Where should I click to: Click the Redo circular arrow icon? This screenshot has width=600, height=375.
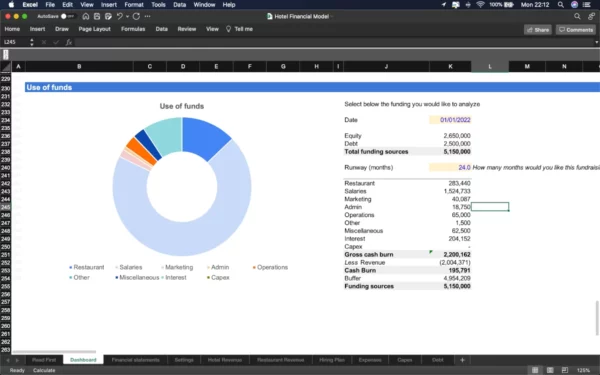[136, 16]
